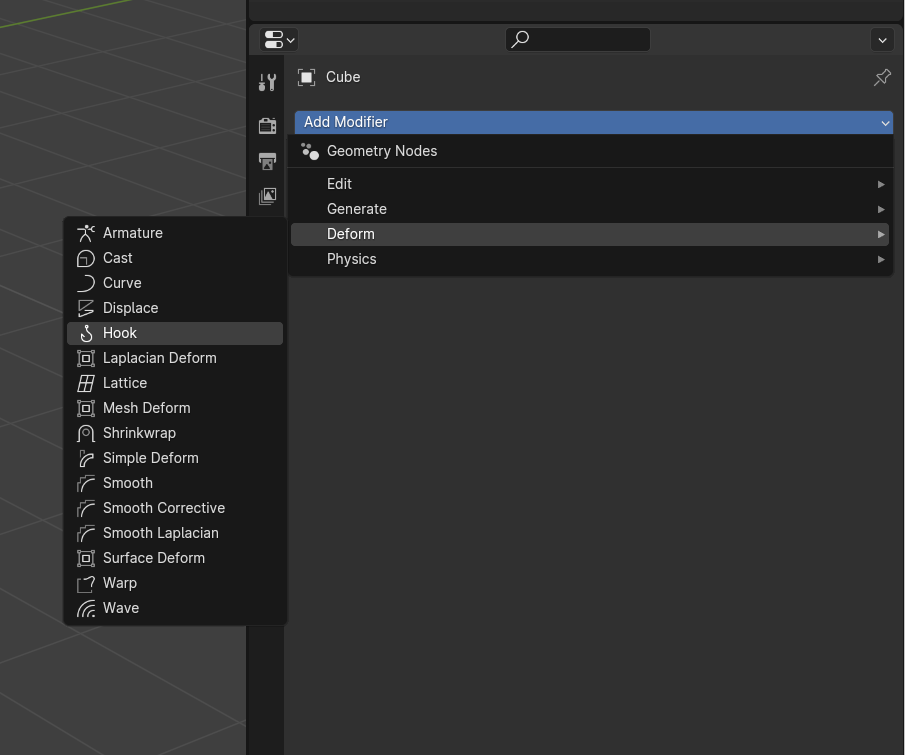Open the Tool properties tab
This screenshot has height=755, width=905.
tap(267, 83)
